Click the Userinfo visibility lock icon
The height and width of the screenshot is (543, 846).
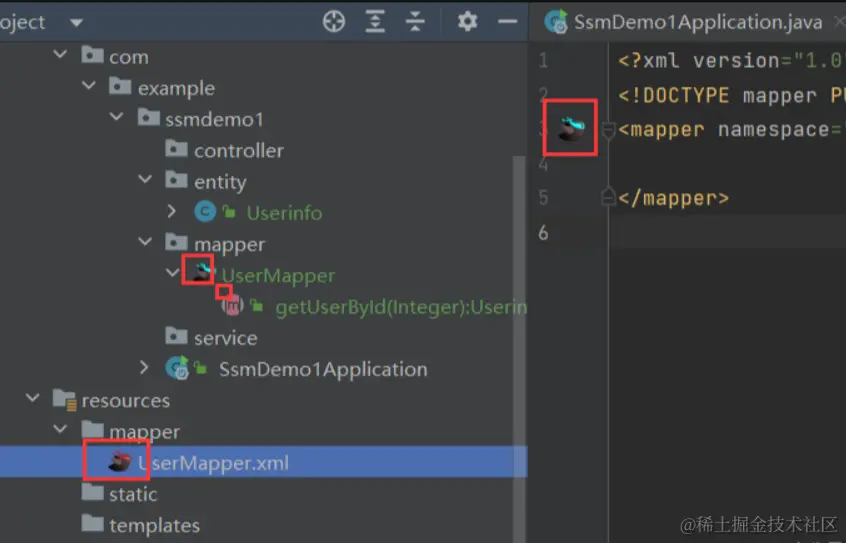pyautogui.click(x=229, y=212)
